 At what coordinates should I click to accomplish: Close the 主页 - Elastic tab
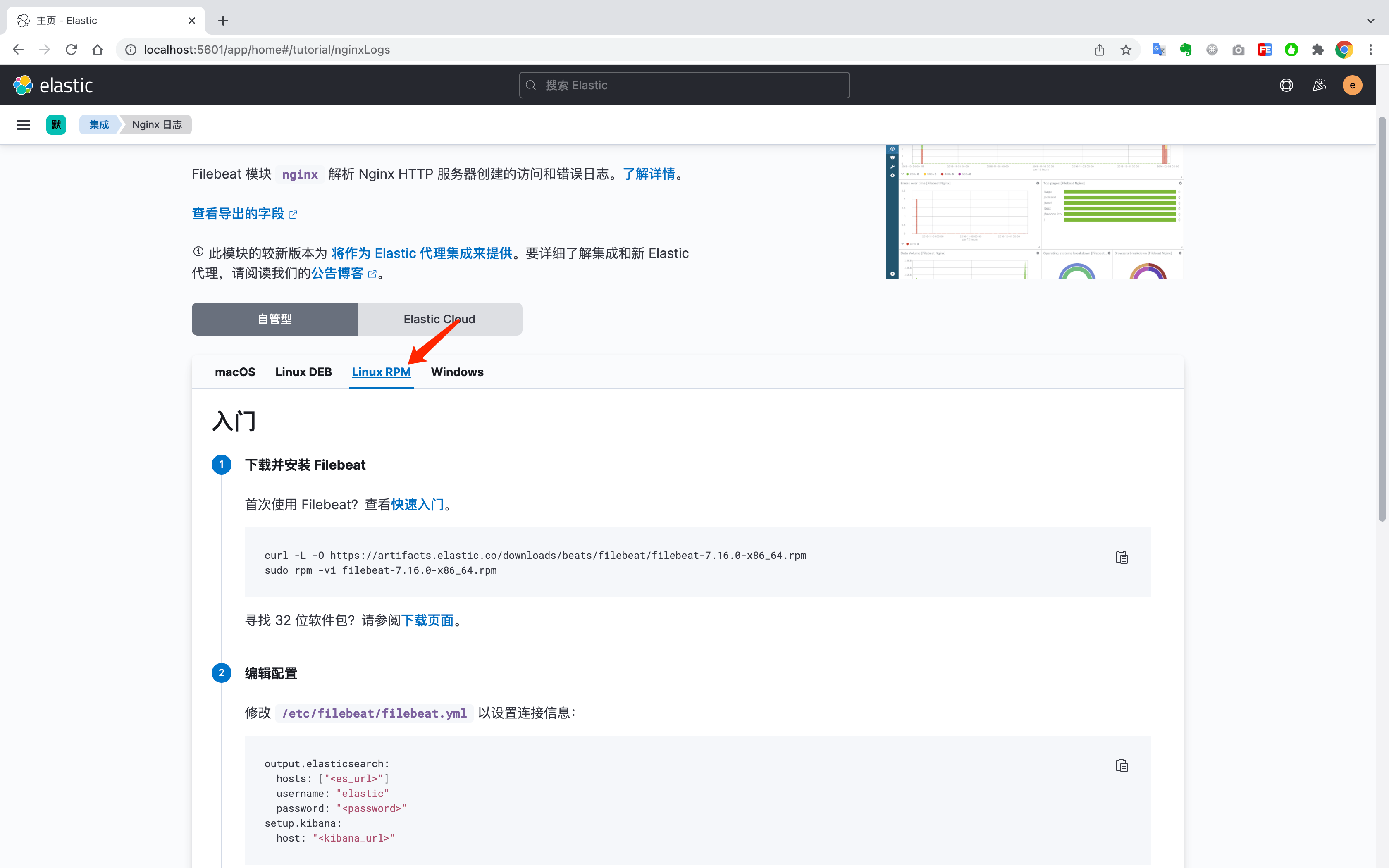[192, 21]
